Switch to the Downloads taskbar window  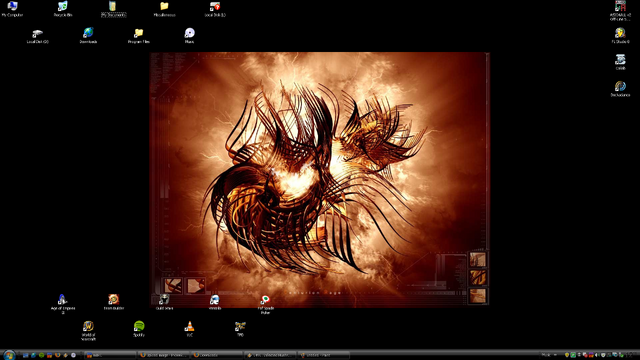point(216,355)
